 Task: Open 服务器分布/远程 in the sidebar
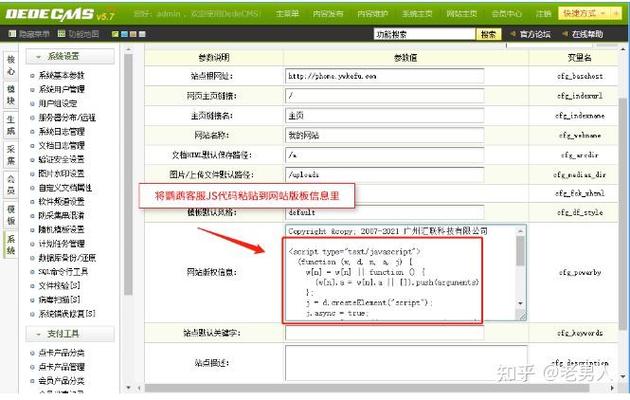pyautogui.click(x=67, y=117)
